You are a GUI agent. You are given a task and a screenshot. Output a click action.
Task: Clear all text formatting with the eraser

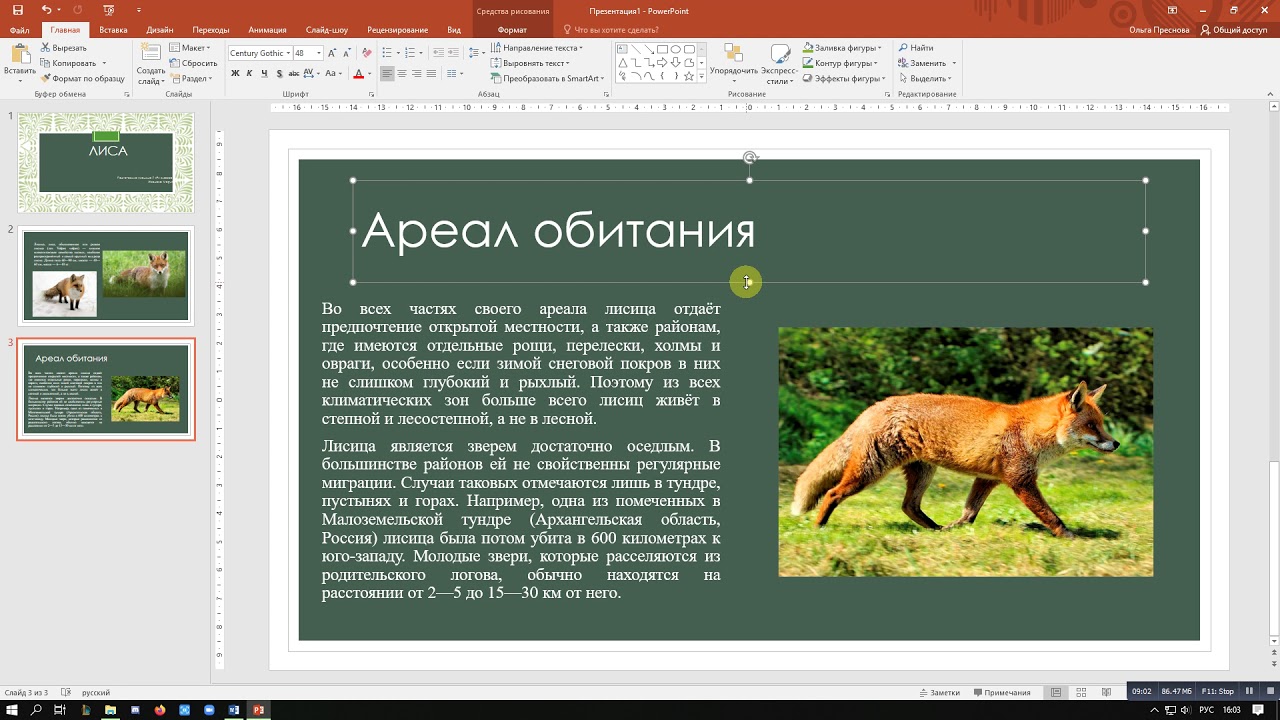pos(367,53)
